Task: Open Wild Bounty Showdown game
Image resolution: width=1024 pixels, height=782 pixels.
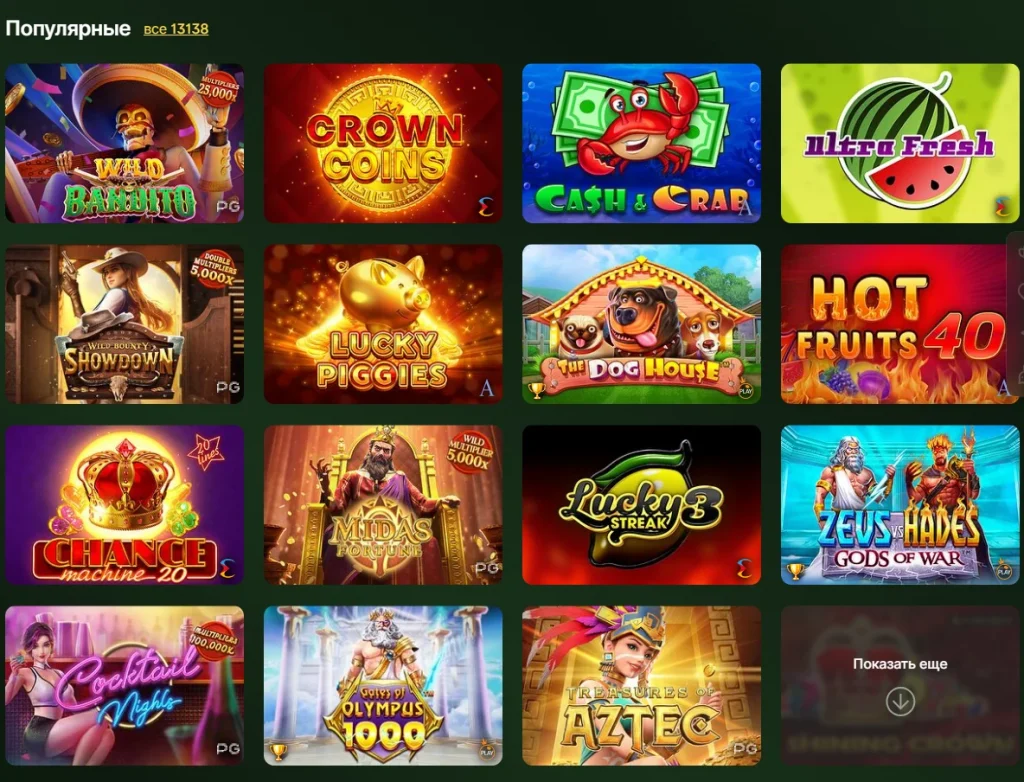Action: point(124,324)
